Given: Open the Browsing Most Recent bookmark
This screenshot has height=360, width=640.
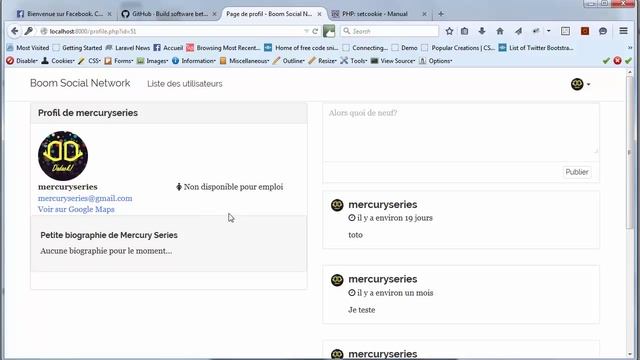Looking at the screenshot, I should pos(223,48).
